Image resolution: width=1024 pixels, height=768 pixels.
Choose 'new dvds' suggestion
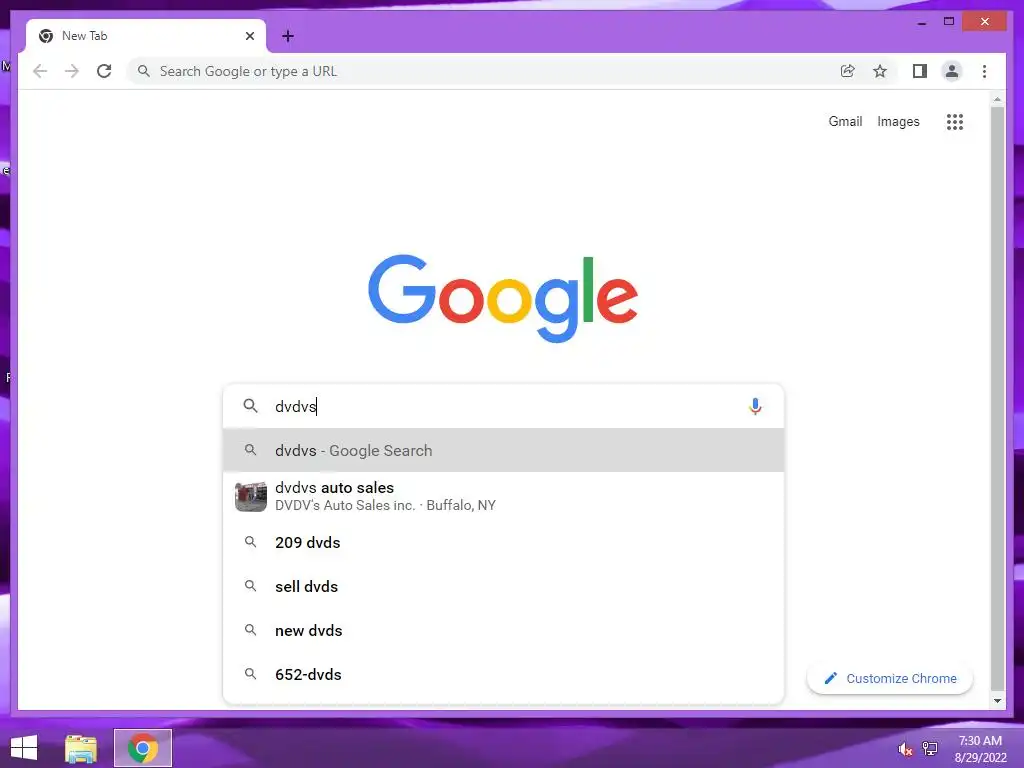[503, 630]
